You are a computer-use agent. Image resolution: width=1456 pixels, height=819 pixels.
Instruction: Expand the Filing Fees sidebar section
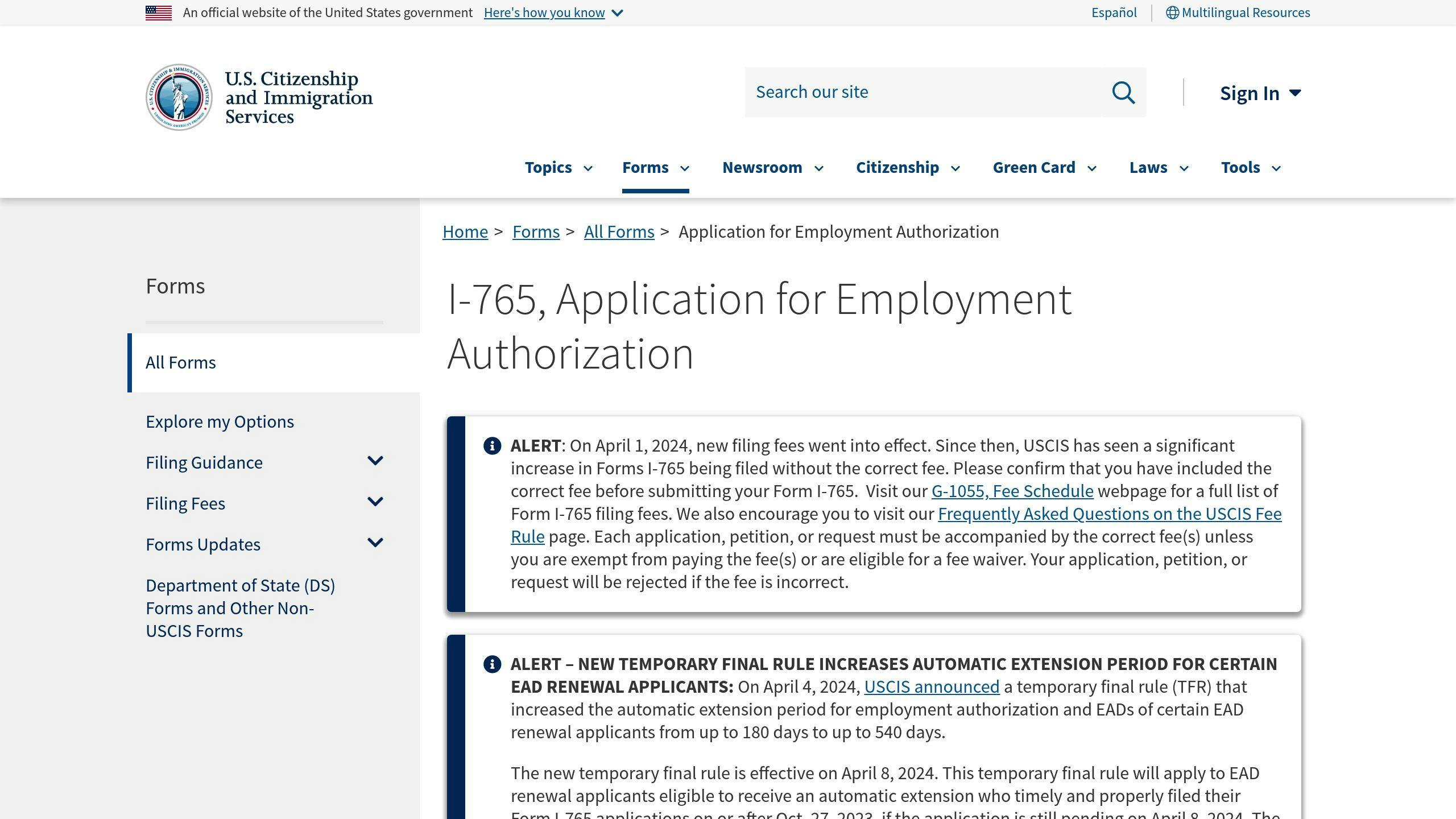click(375, 502)
